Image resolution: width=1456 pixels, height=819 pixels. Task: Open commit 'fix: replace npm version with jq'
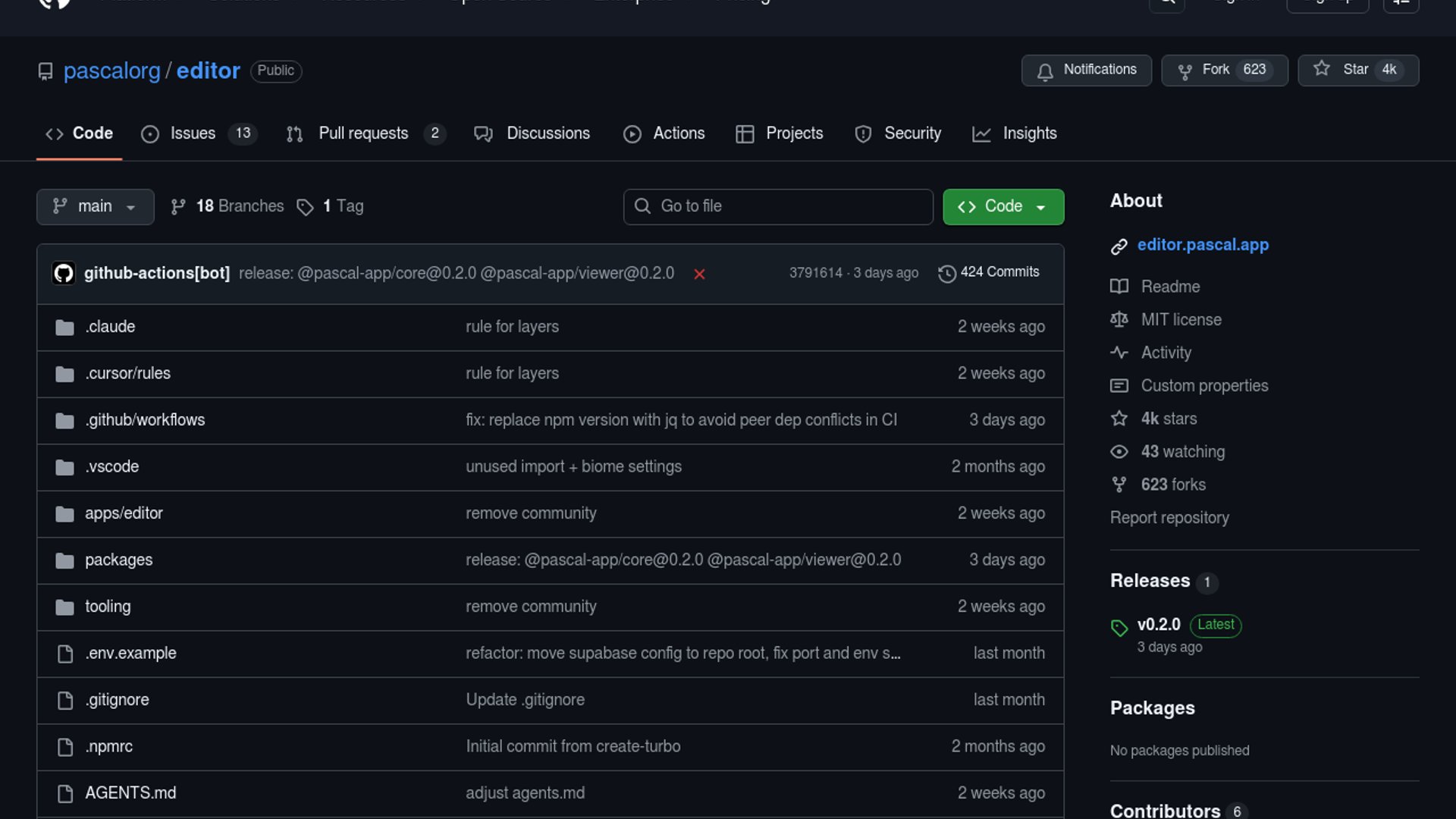[x=681, y=420]
